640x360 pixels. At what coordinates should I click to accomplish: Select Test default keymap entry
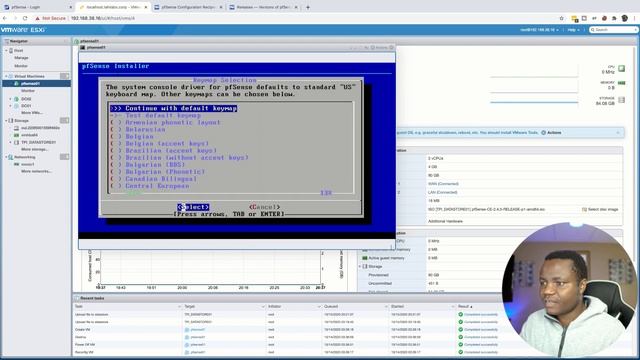pos(156,116)
